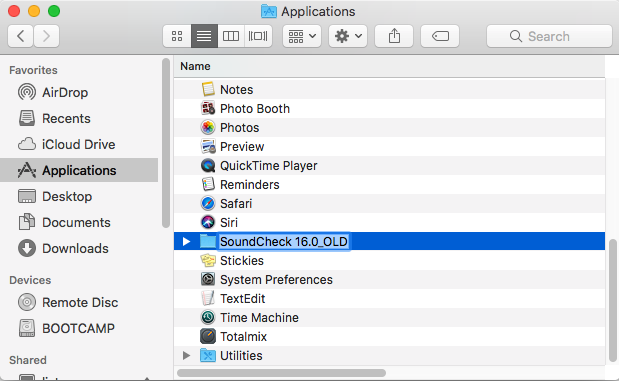Click the Share toolbar button
This screenshot has height=381, width=619.
(x=394, y=36)
